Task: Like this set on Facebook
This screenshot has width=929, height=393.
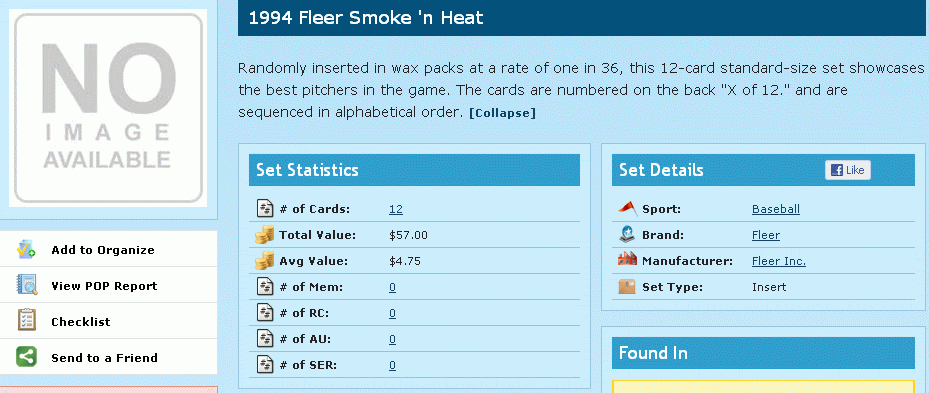Action: 848,170
